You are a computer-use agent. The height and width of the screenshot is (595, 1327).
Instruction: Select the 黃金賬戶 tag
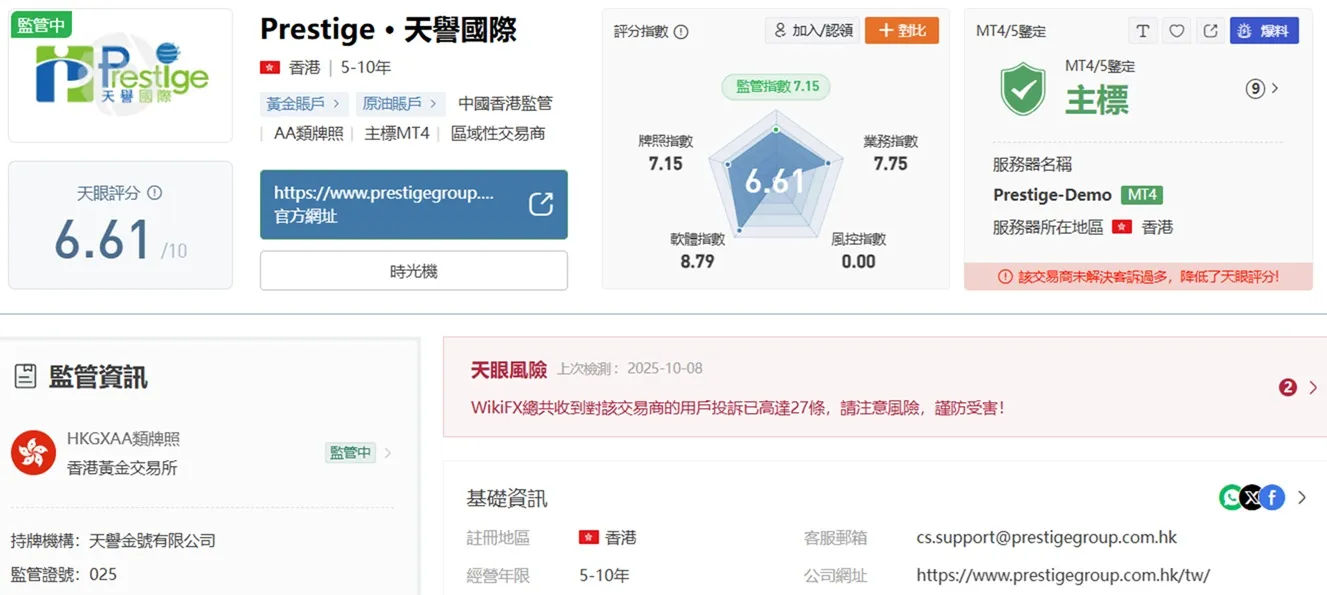pos(304,103)
